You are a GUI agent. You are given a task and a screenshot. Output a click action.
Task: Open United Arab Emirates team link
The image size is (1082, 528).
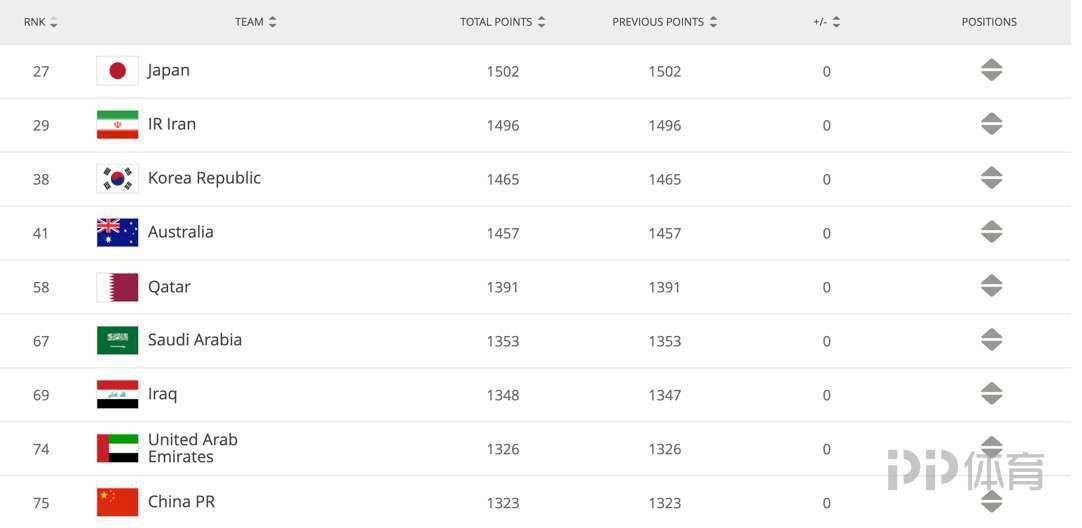pyautogui.click(x=193, y=448)
